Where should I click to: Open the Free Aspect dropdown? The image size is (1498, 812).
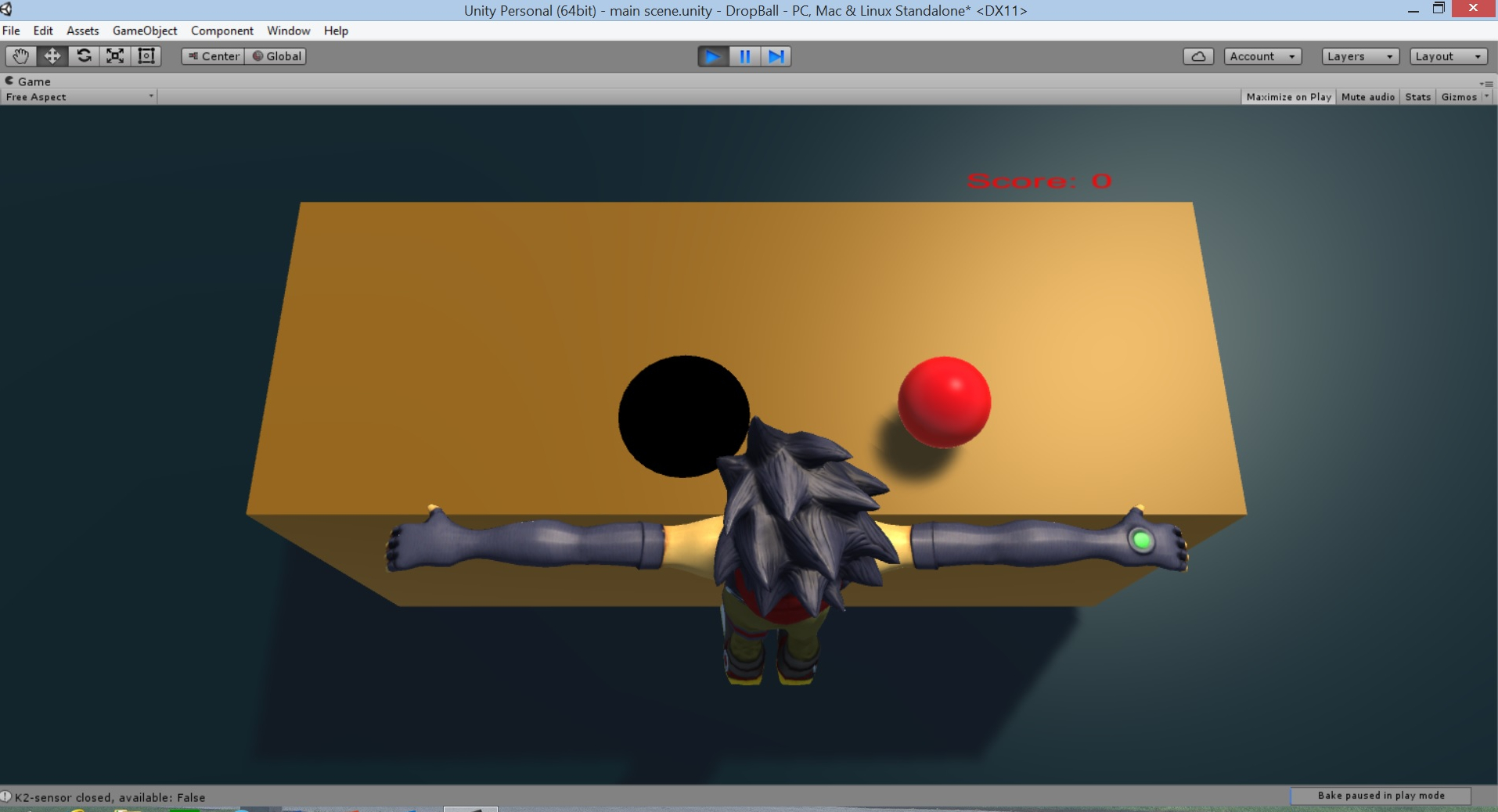pos(79,97)
